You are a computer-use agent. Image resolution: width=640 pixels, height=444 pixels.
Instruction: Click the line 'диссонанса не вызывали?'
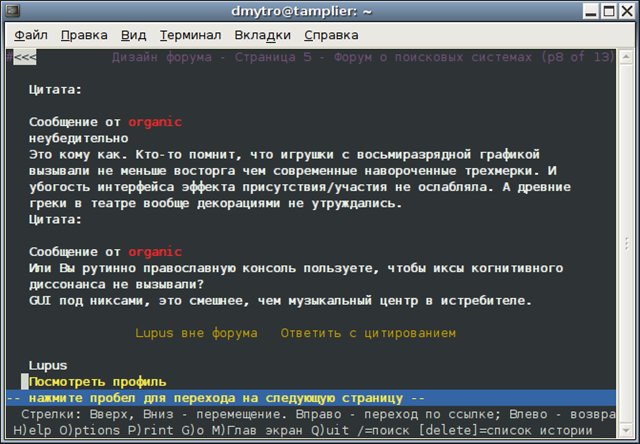click(x=116, y=284)
